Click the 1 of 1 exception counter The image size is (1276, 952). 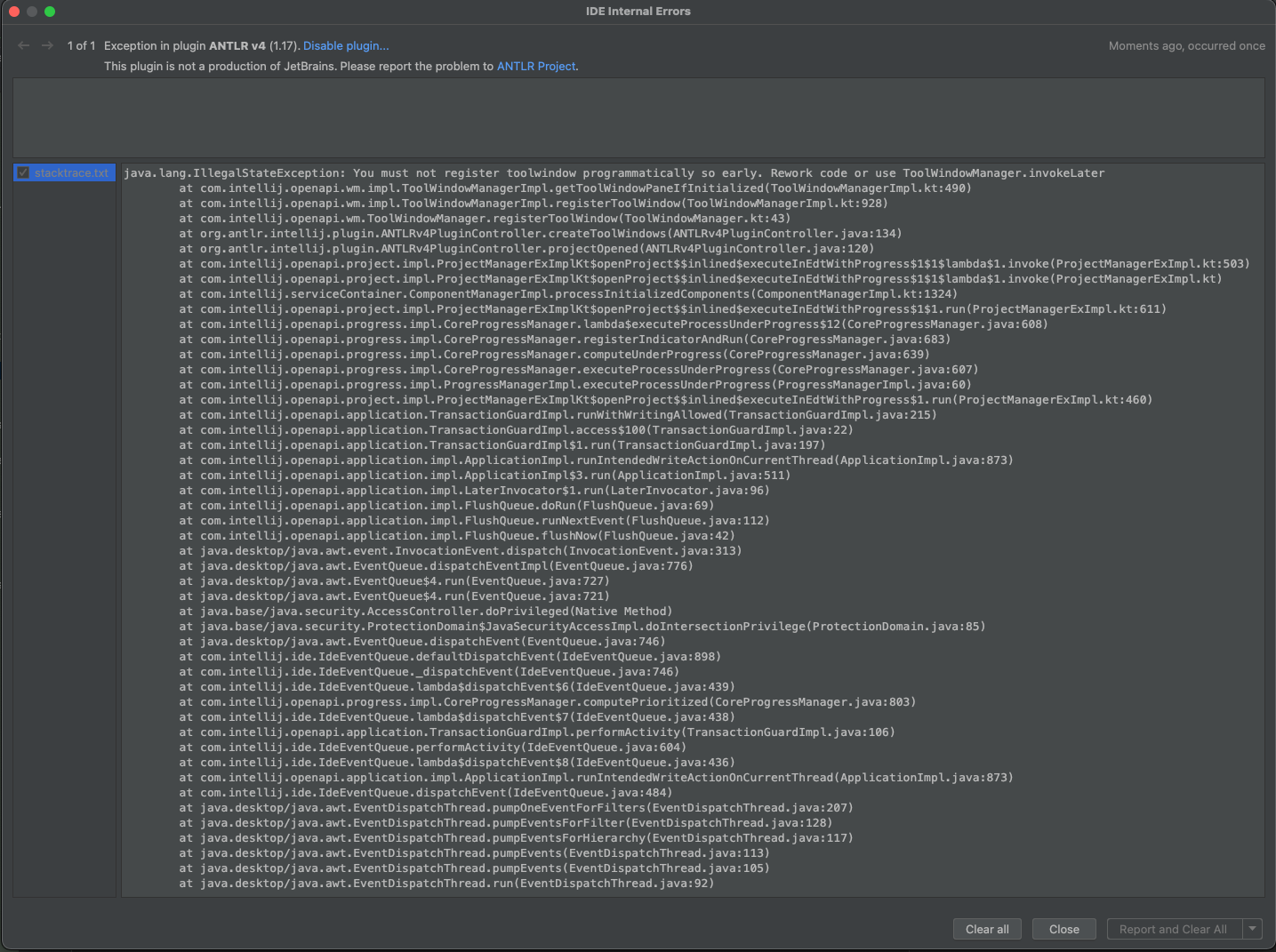81,45
